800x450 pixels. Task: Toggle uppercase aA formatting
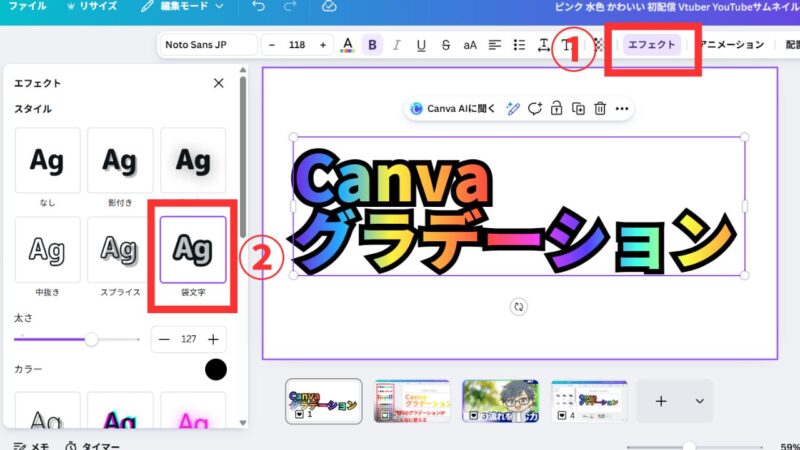(x=470, y=45)
